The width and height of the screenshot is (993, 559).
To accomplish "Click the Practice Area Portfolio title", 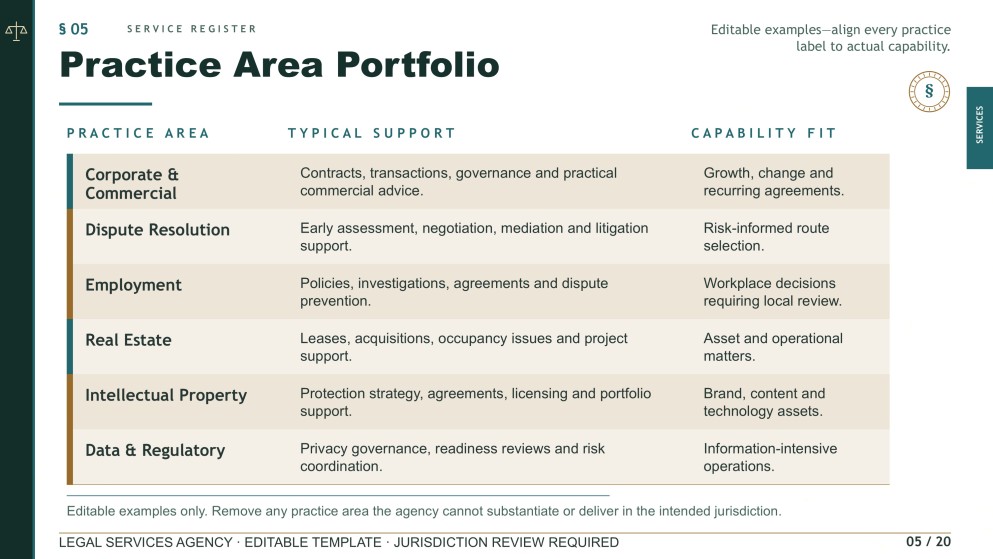I will [279, 65].
